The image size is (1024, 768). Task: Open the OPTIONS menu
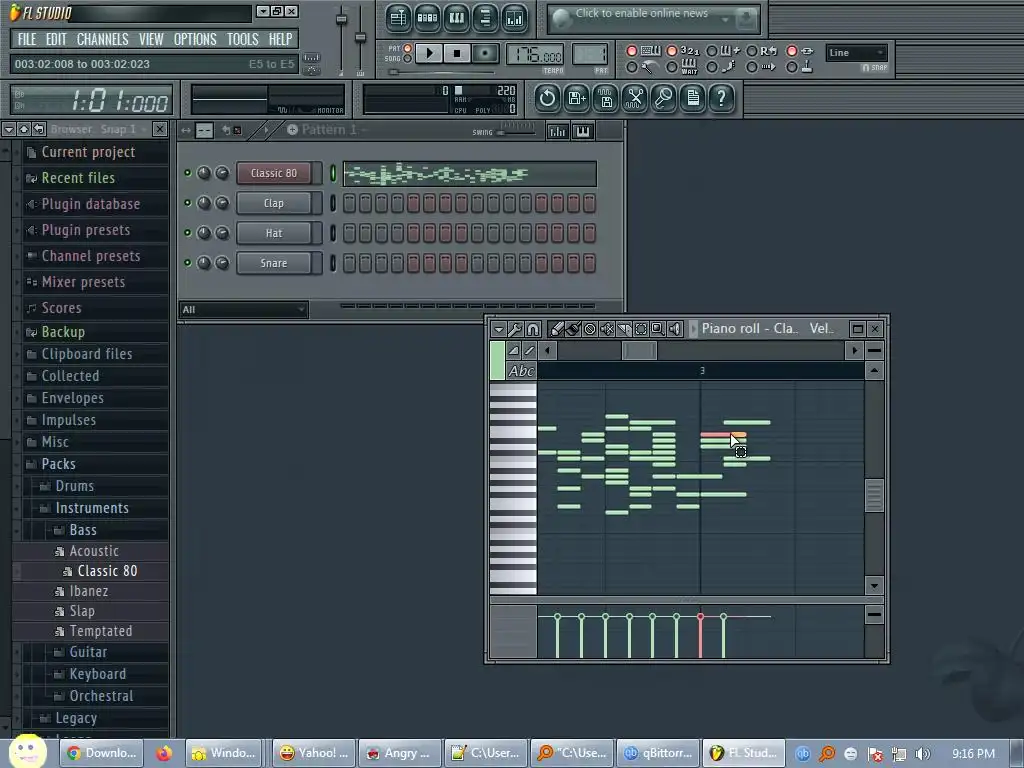[x=195, y=39]
